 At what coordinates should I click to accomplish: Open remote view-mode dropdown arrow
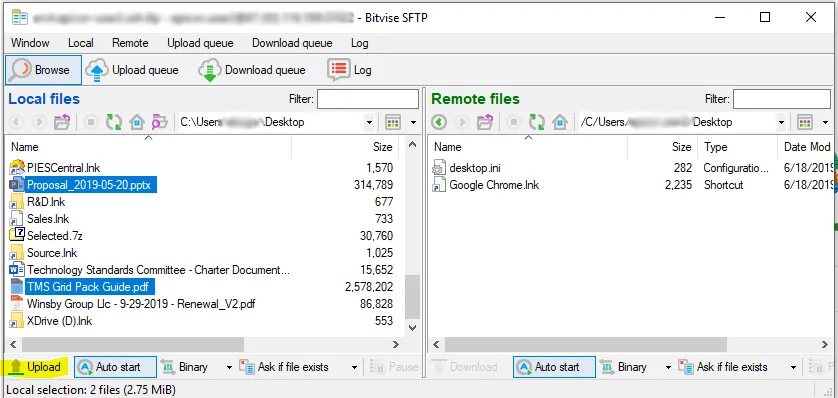(x=826, y=122)
